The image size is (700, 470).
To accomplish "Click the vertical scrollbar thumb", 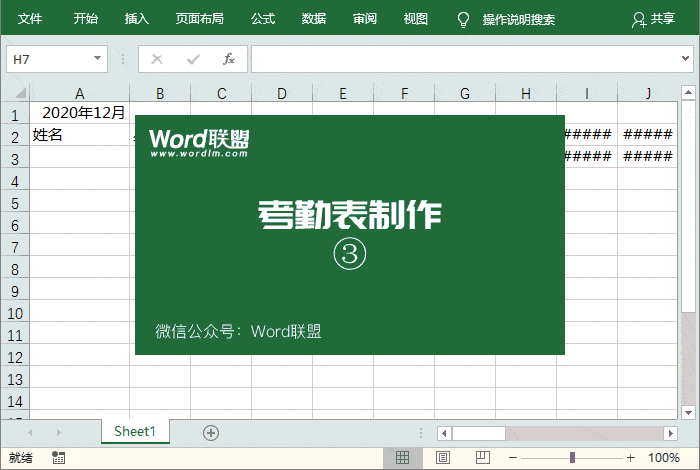I will (688, 206).
